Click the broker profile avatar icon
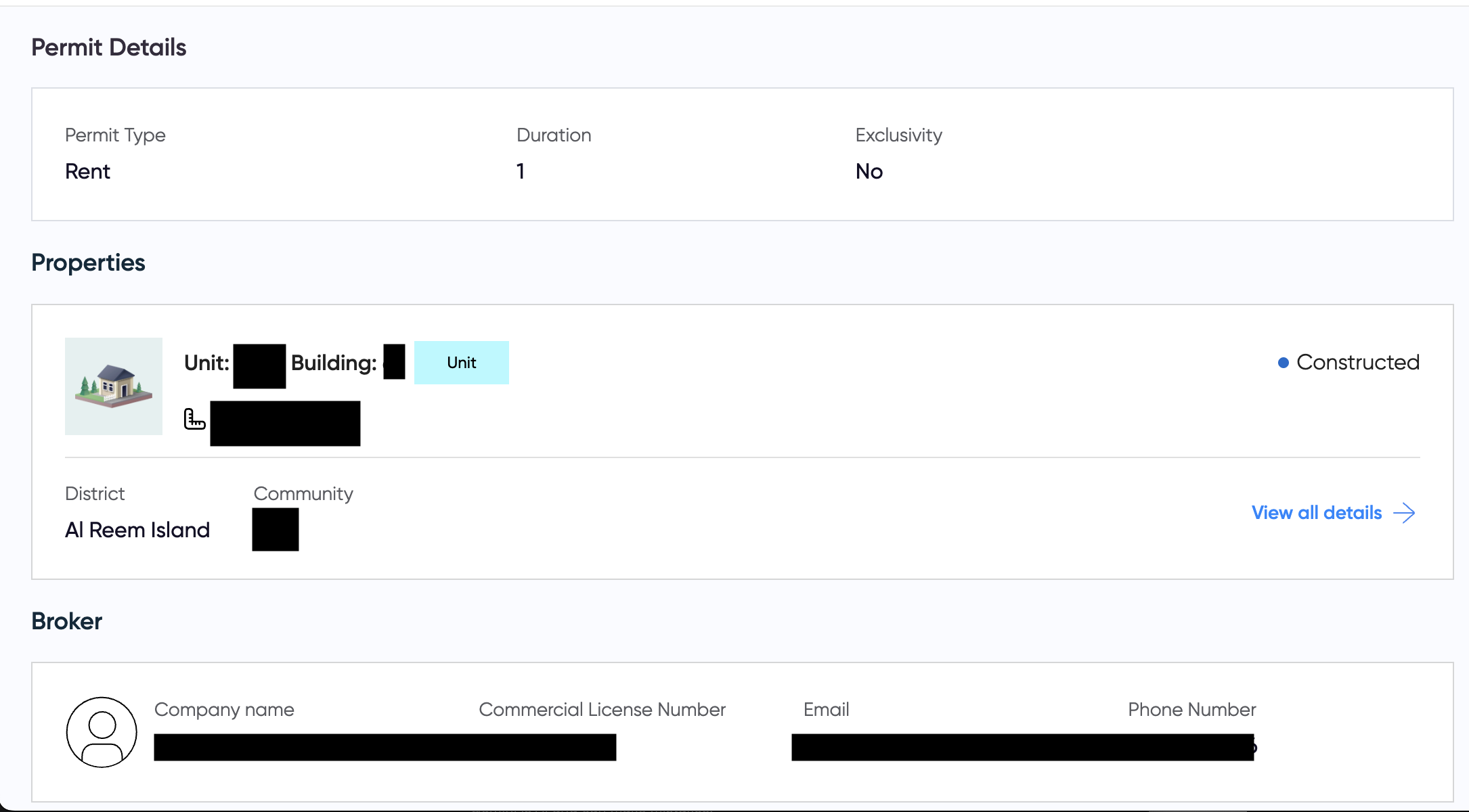The width and height of the screenshot is (1469, 812). (x=102, y=732)
